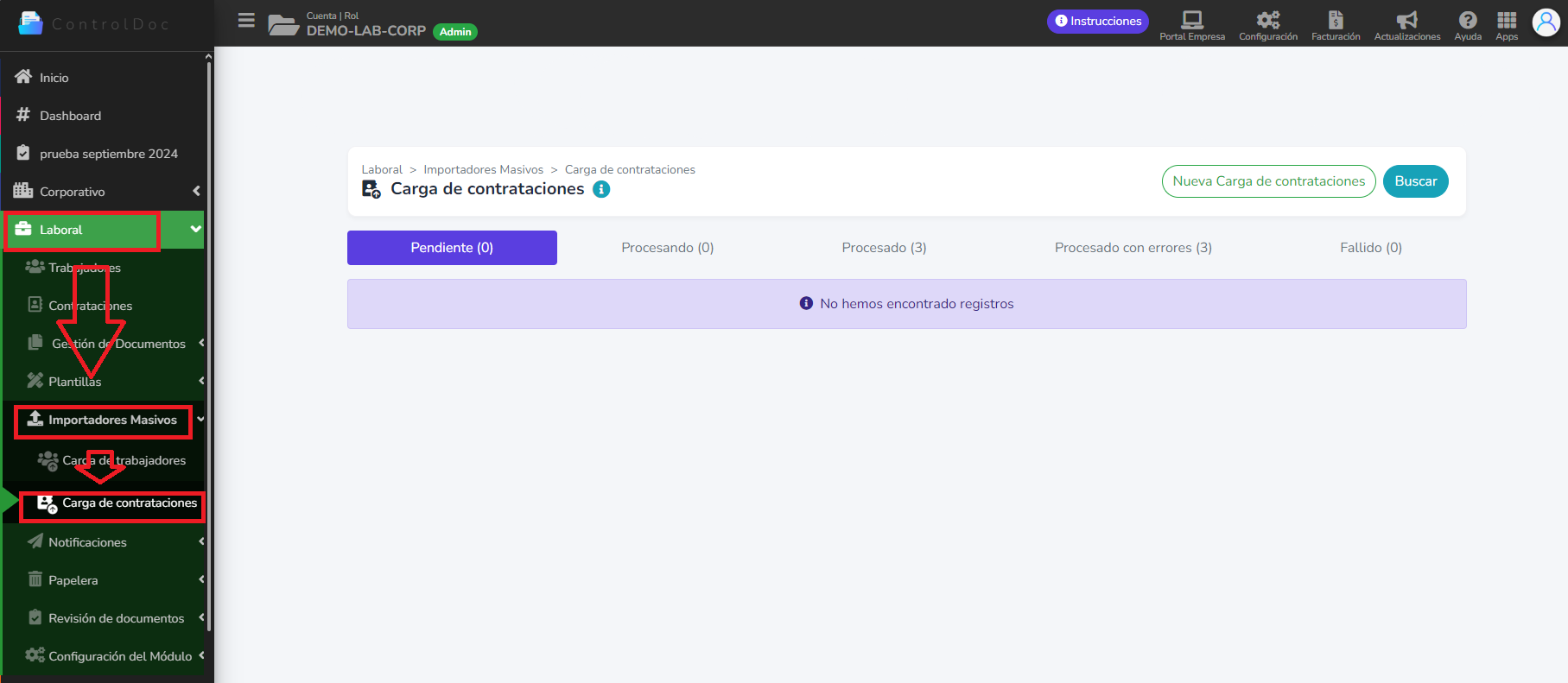Click the Carga de contrataciones sidebar icon
Image resolution: width=1568 pixels, height=683 pixels.
[48, 504]
